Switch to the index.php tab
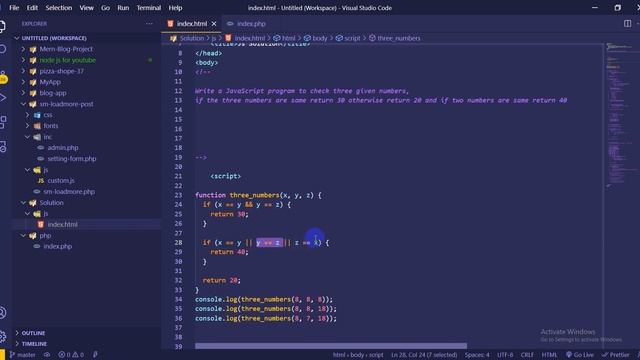This screenshot has width=640, height=360. (247, 24)
